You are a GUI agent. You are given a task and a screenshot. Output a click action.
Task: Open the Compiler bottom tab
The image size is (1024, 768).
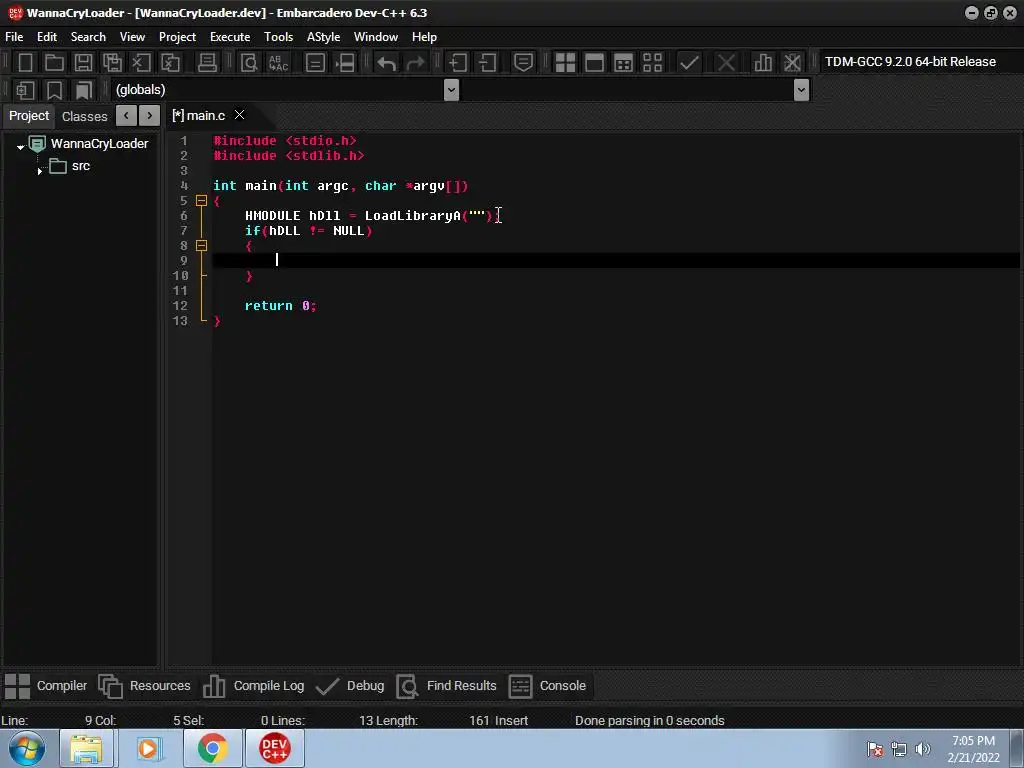46,686
